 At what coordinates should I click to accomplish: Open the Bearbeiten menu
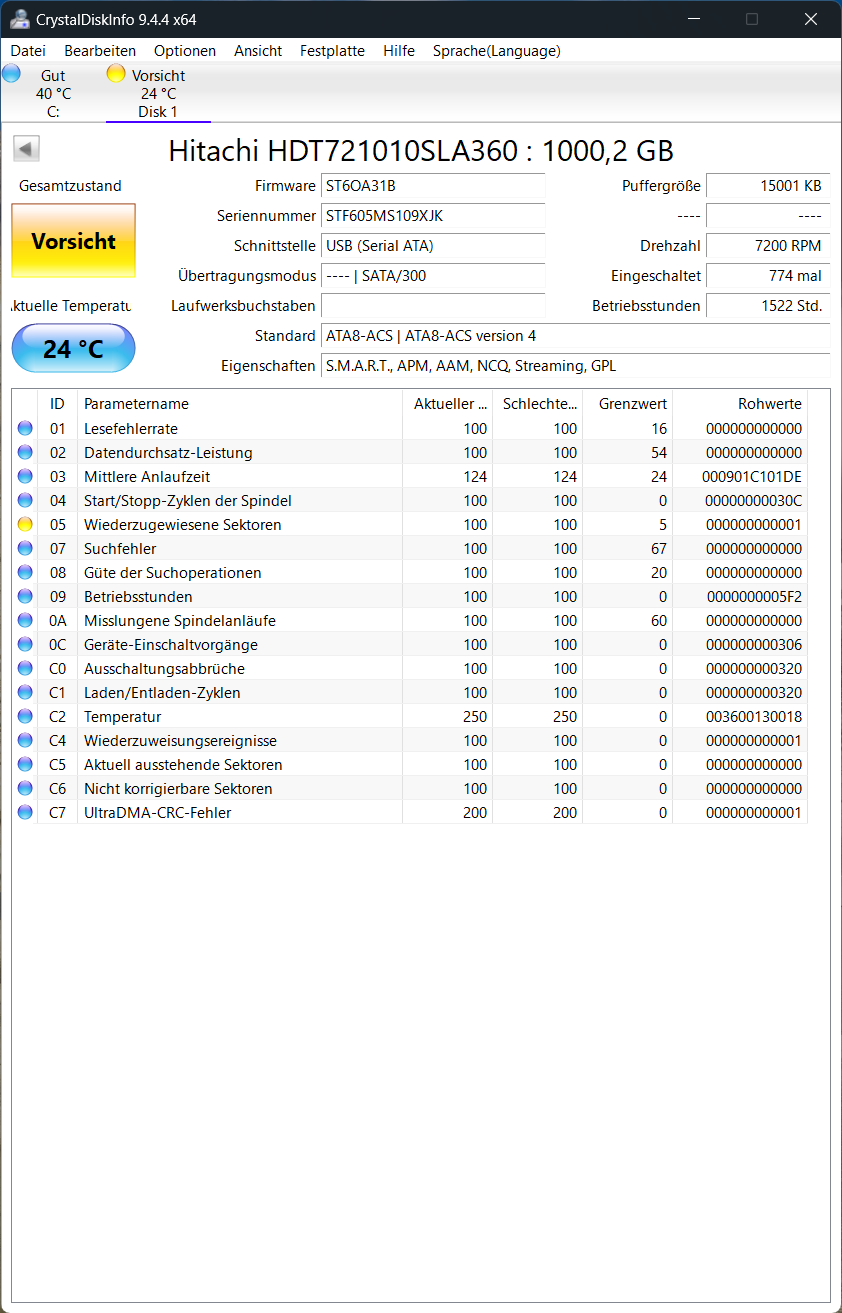(x=100, y=50)
